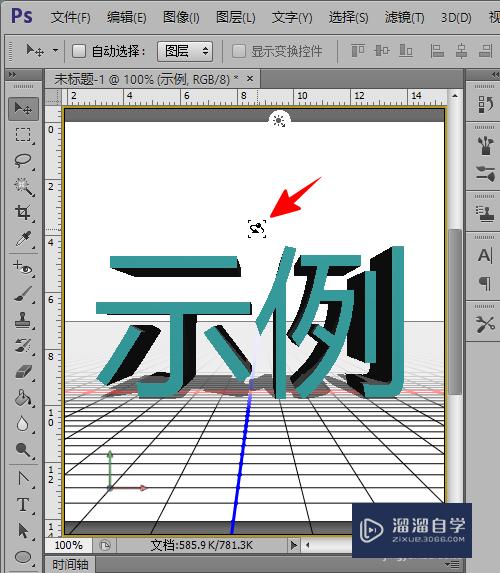This screenshot has height=573, width=500.
Task: Open the Move tool preset picker arrow
Action: [x=56, y=50]
